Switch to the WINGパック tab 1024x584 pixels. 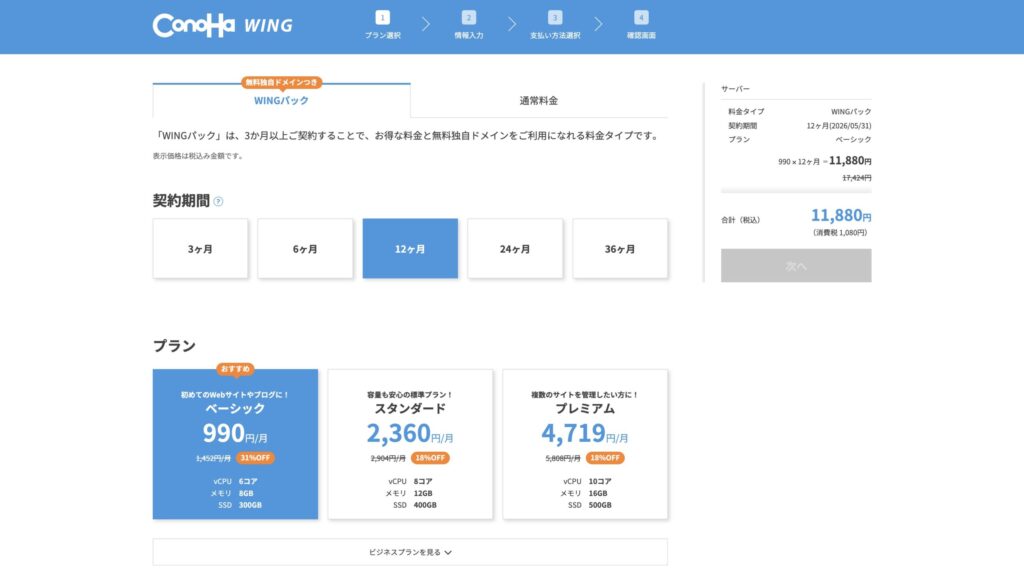pyautogui.click(x=281, y=101)
